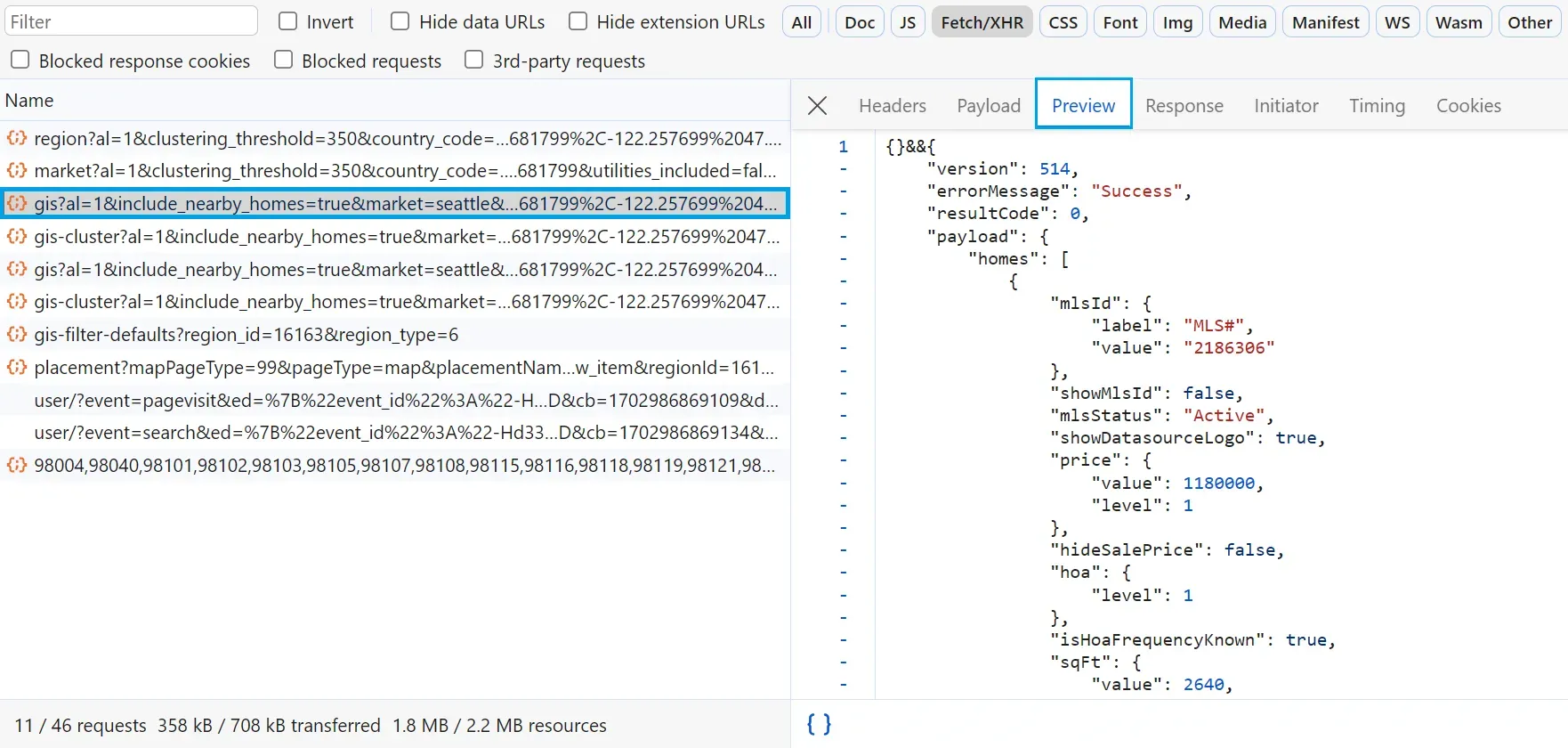Filter requests by Wasm type

[1459, 22]
